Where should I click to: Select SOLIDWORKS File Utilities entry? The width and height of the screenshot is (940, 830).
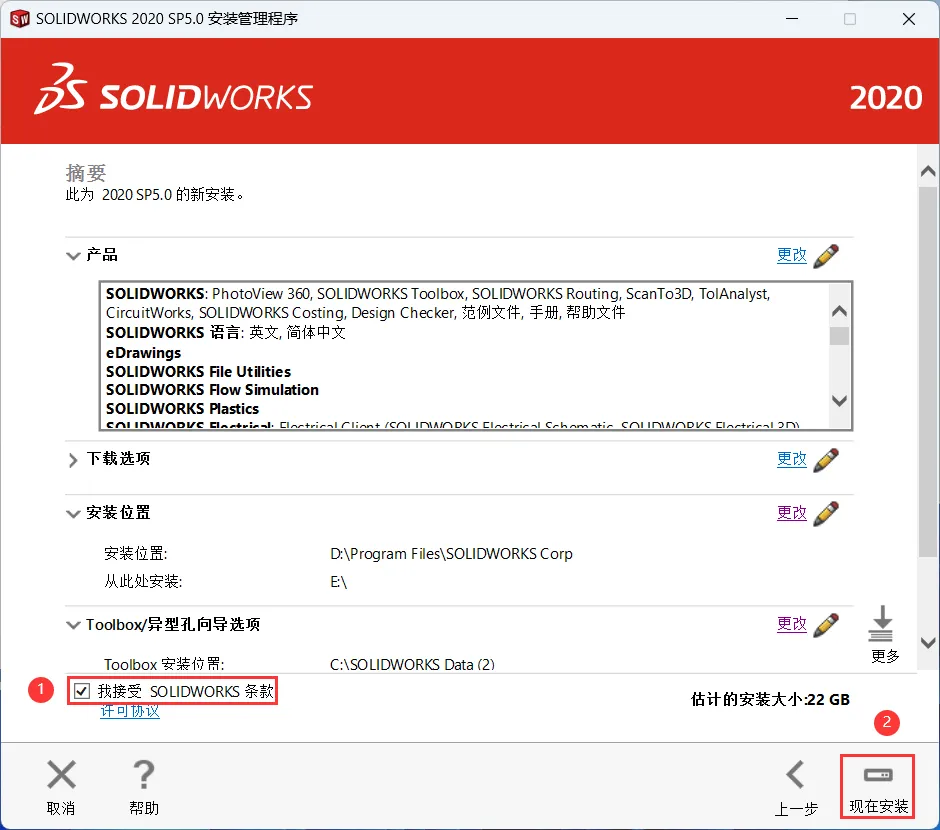click(198, 372)
